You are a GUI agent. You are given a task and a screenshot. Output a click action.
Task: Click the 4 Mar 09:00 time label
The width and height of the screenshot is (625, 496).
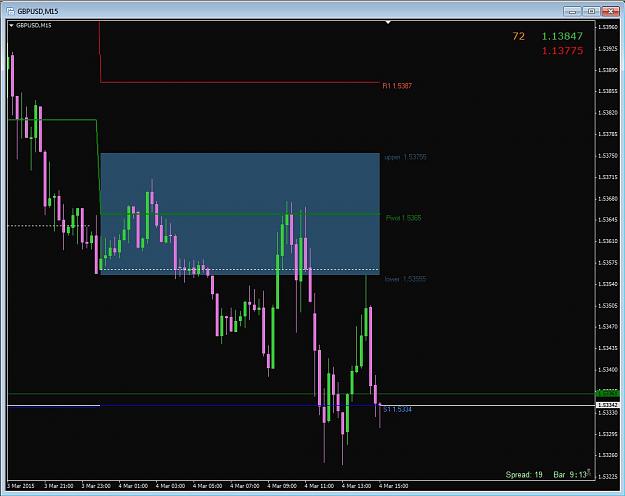(x=282, y=486)
